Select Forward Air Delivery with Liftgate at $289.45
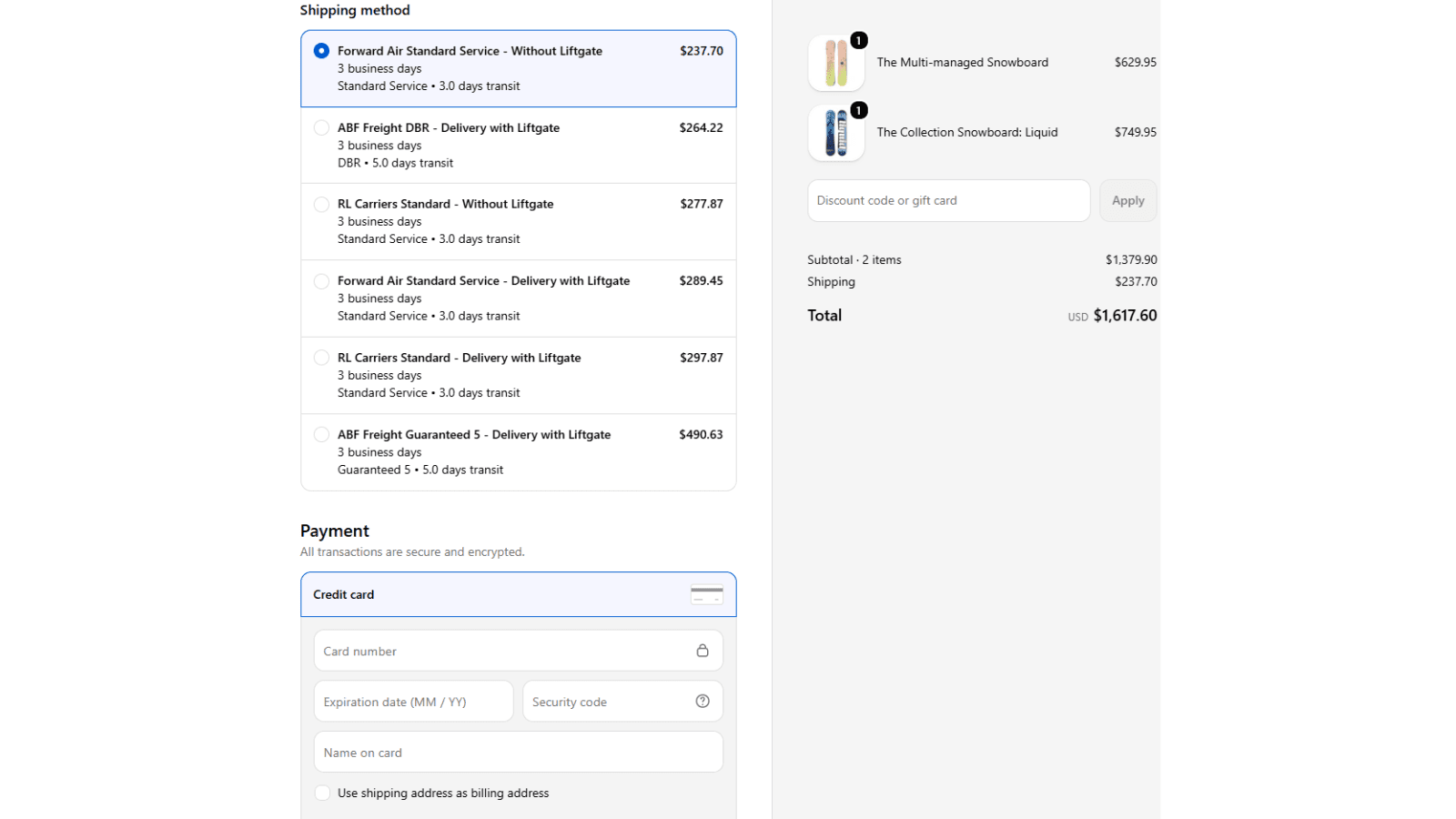The image size is (1456, 819). (x=519, y=298)
